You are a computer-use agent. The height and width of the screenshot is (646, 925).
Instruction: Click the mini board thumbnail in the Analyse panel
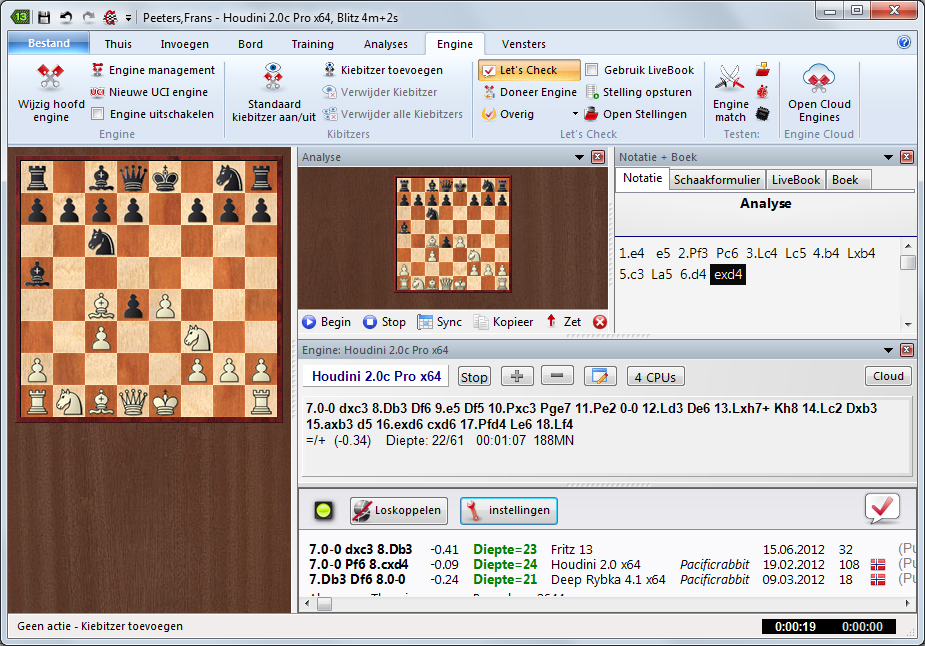pyautogui.click(x=452, y=234)
